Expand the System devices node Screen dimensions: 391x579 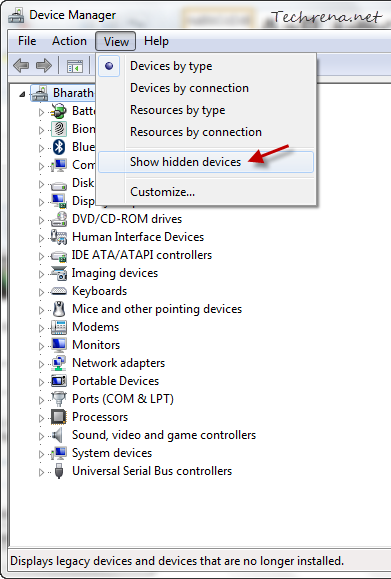point(41,454)
